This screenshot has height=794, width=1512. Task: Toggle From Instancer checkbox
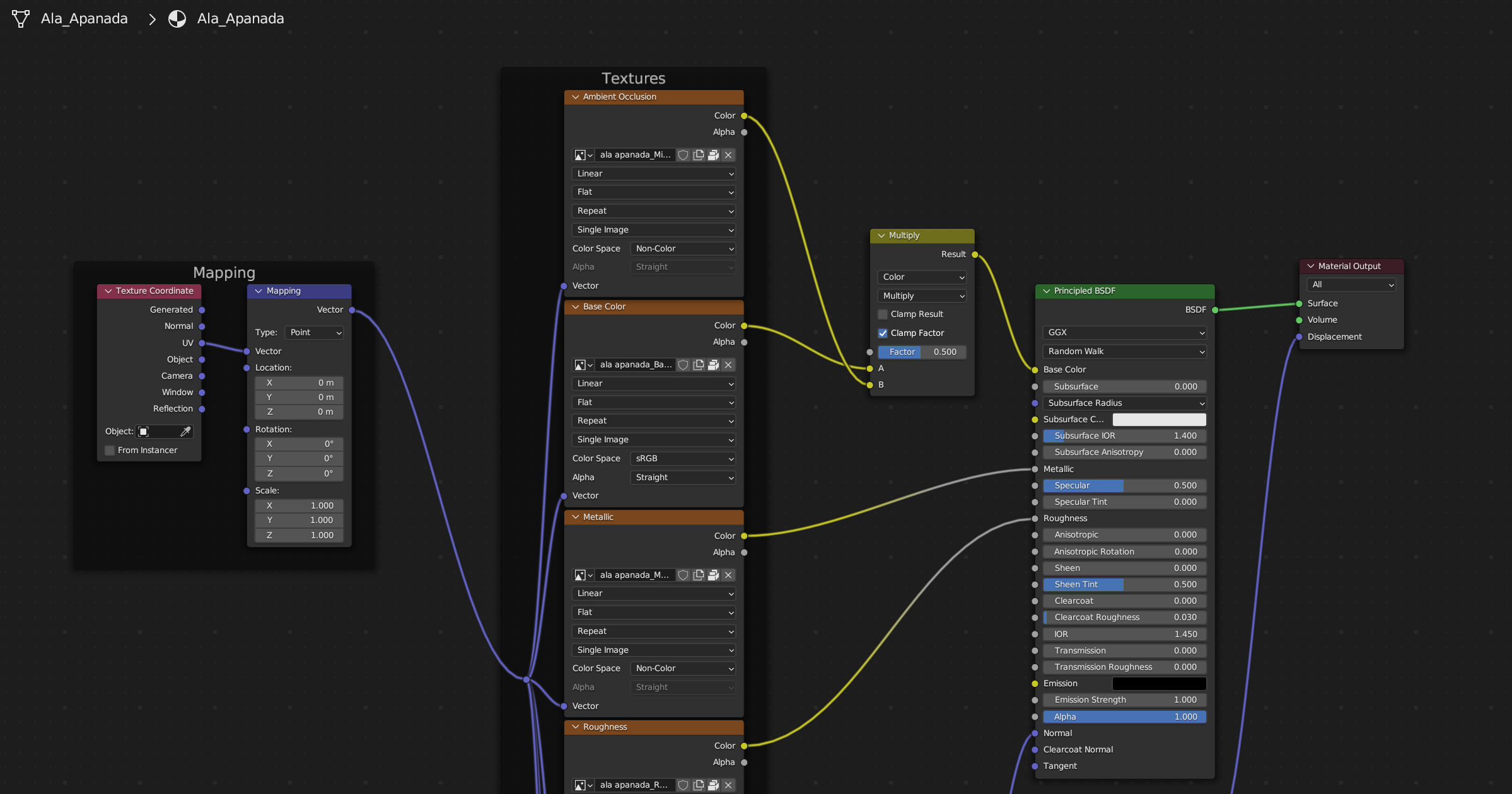110,451
